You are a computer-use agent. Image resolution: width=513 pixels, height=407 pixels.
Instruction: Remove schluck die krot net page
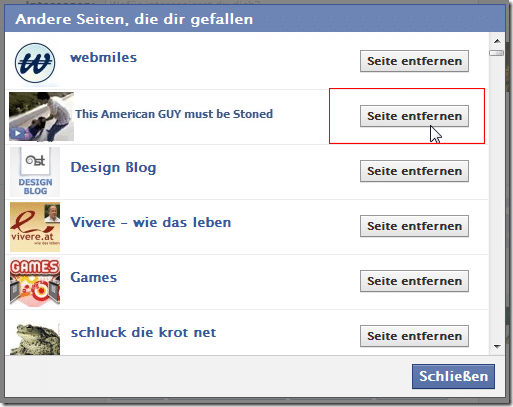click(x=414, y=336)
